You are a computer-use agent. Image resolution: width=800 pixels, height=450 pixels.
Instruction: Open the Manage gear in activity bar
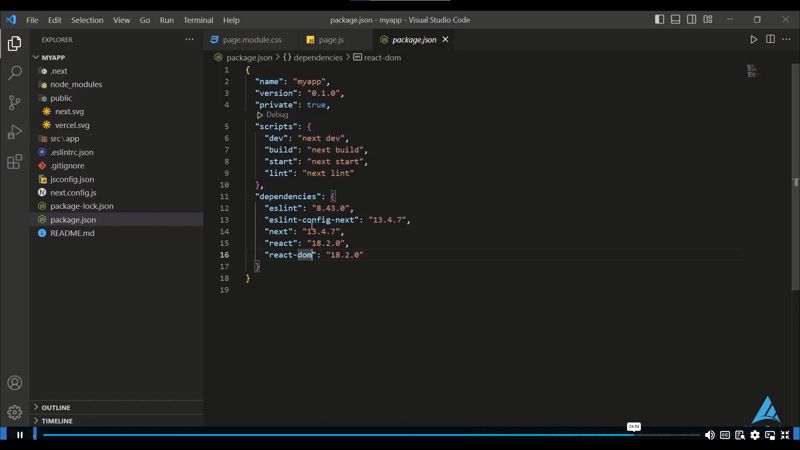pyautogui.click(x=14, y=412)
